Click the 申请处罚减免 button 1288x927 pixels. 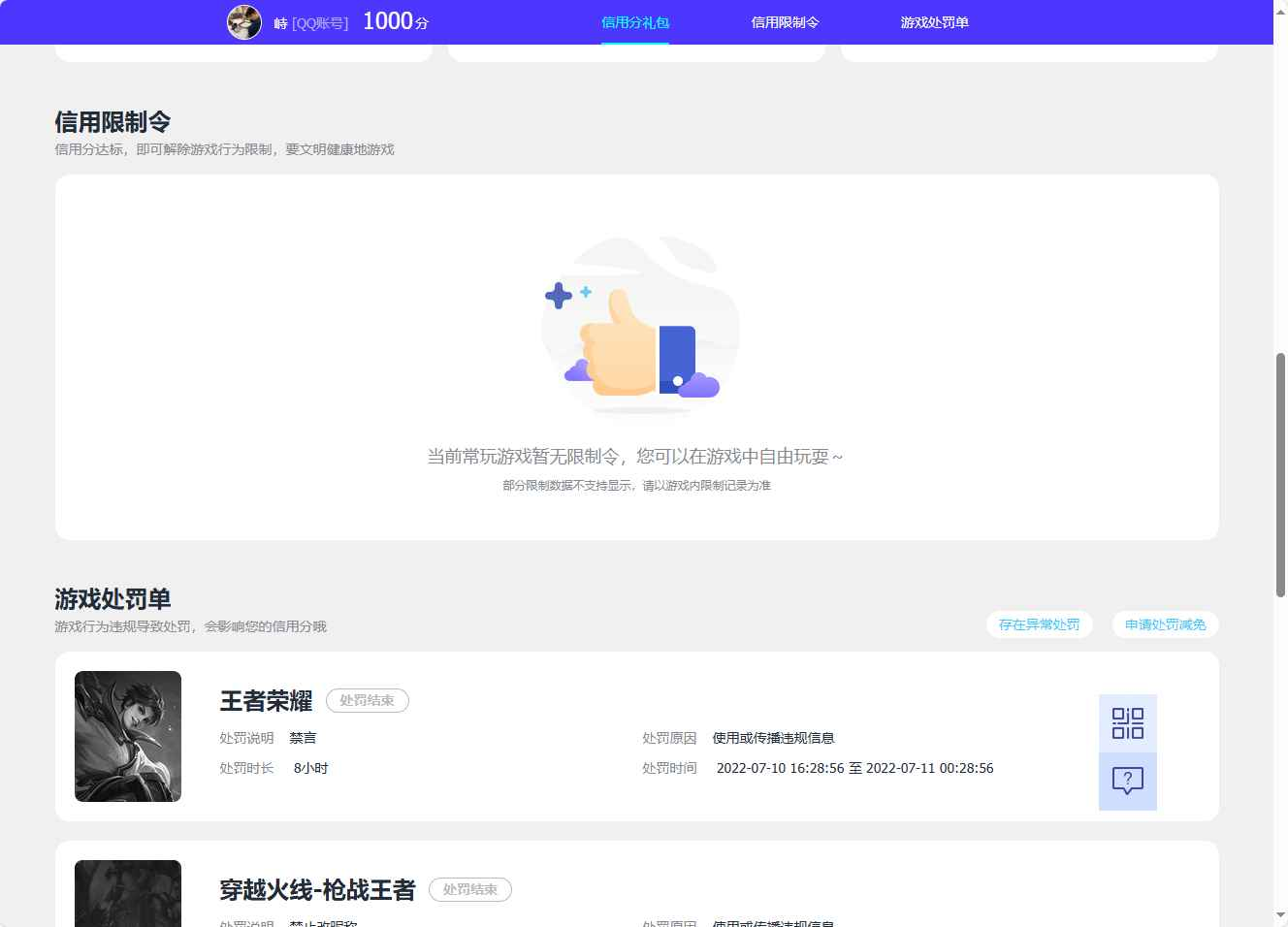(x=1165, y=624)
